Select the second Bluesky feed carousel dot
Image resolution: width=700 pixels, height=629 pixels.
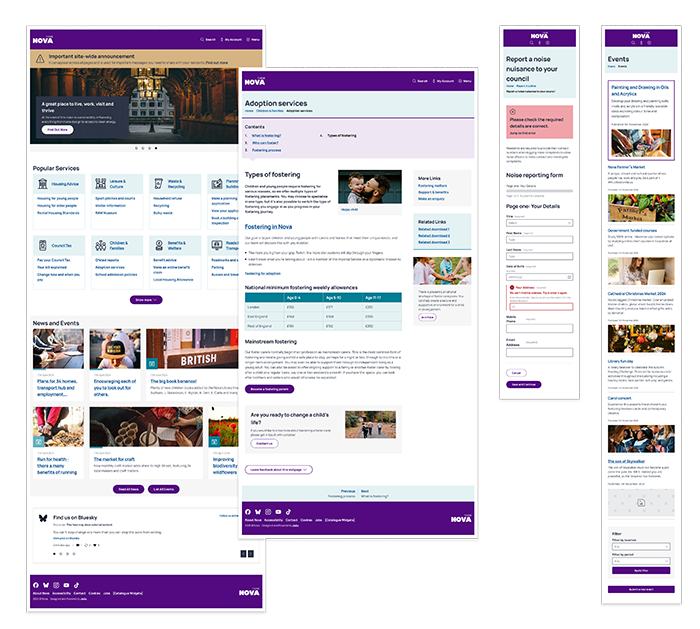pos(61,554)
